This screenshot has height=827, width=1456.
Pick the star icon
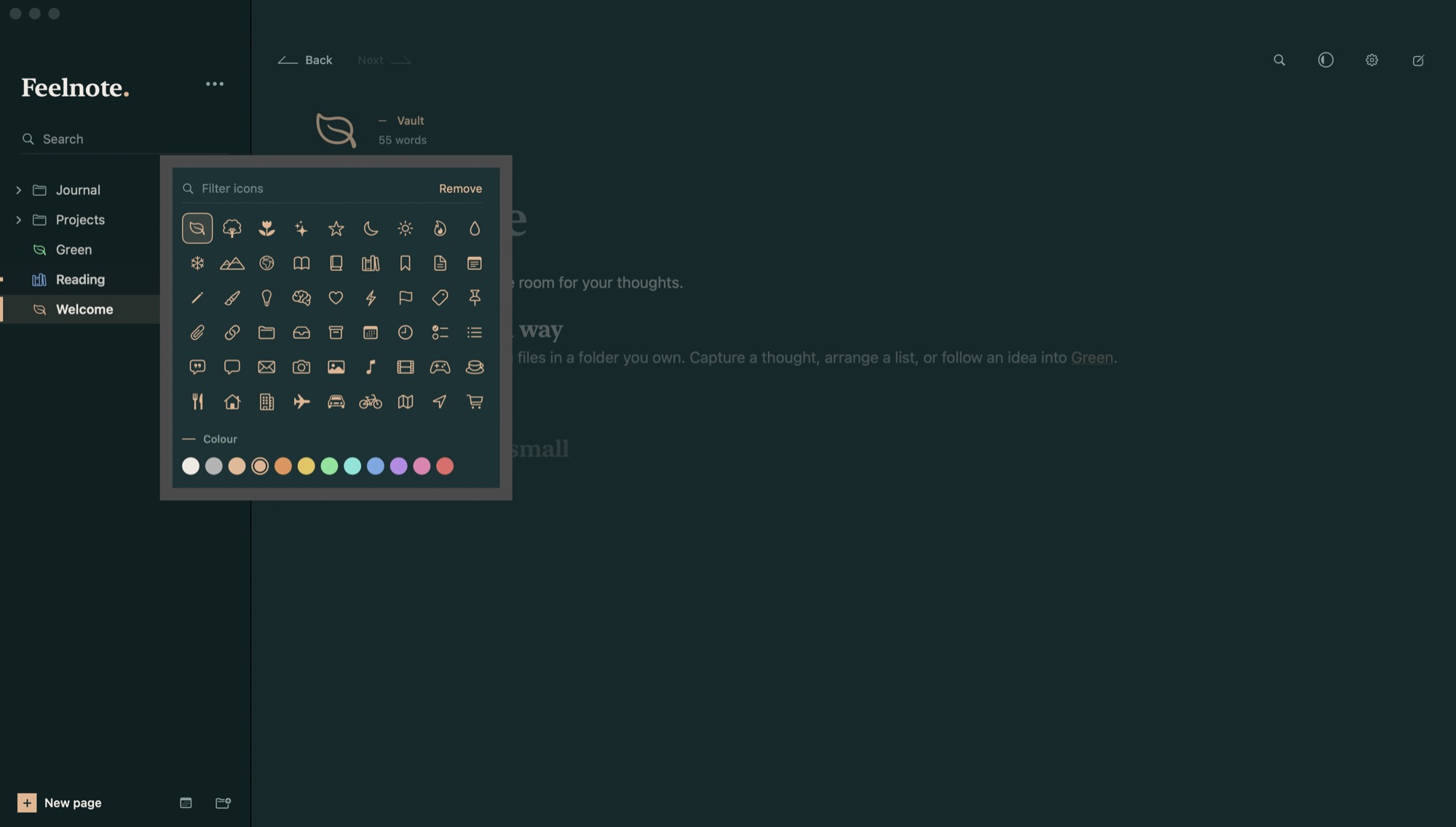pos(336,229)
